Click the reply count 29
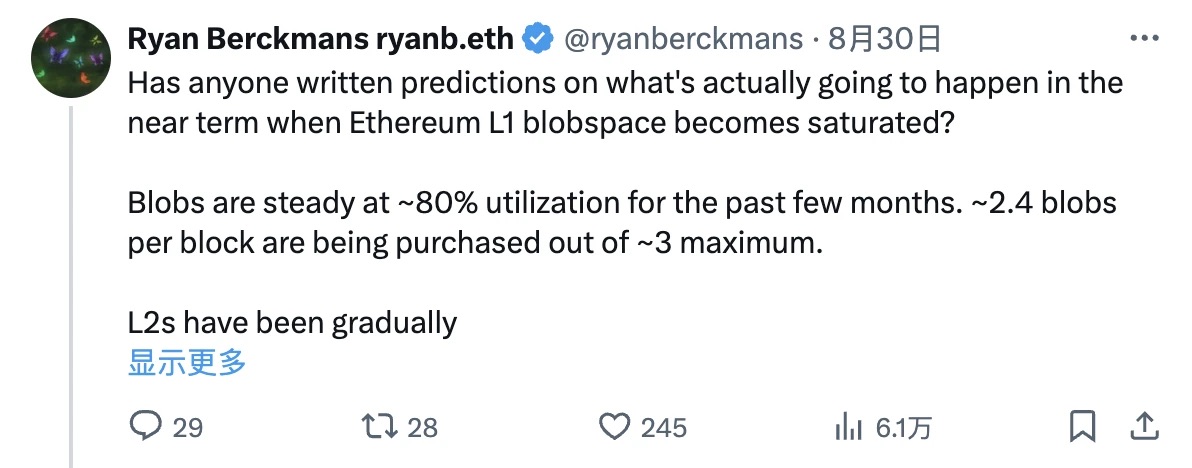This screenshot has height=468, width=1192. (x=188, y=428)
